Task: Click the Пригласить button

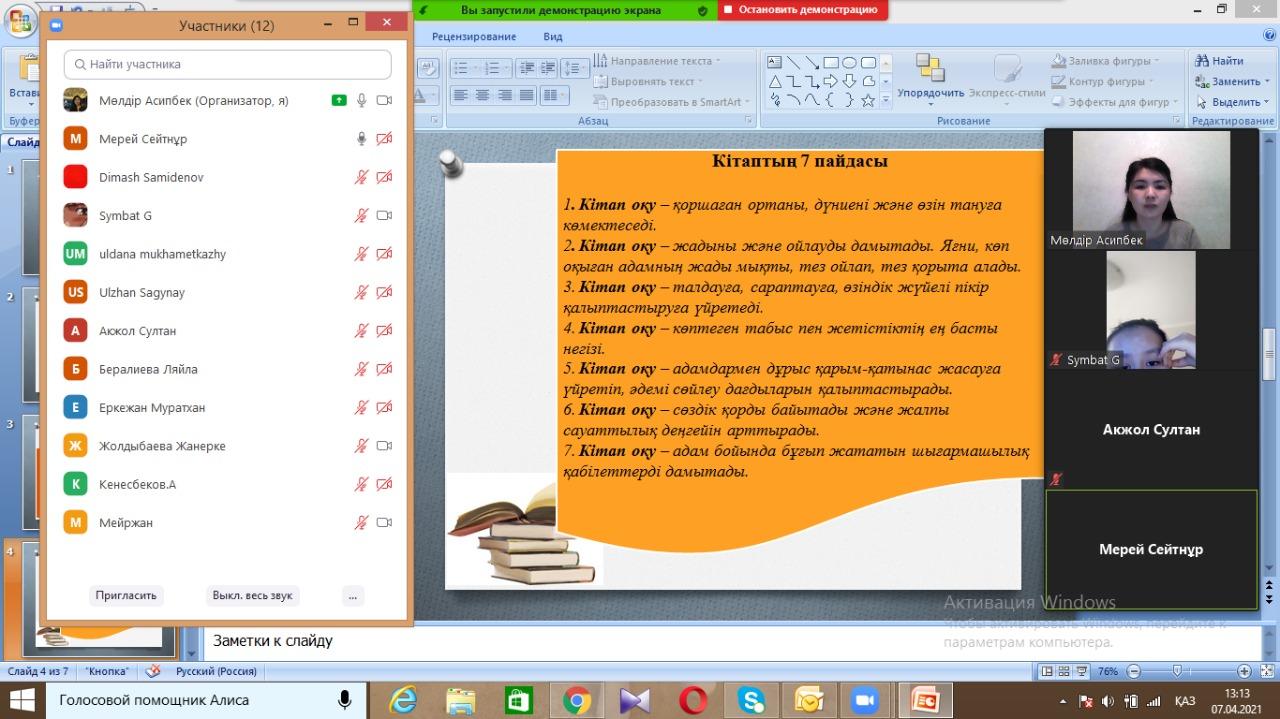Action: 126,595
